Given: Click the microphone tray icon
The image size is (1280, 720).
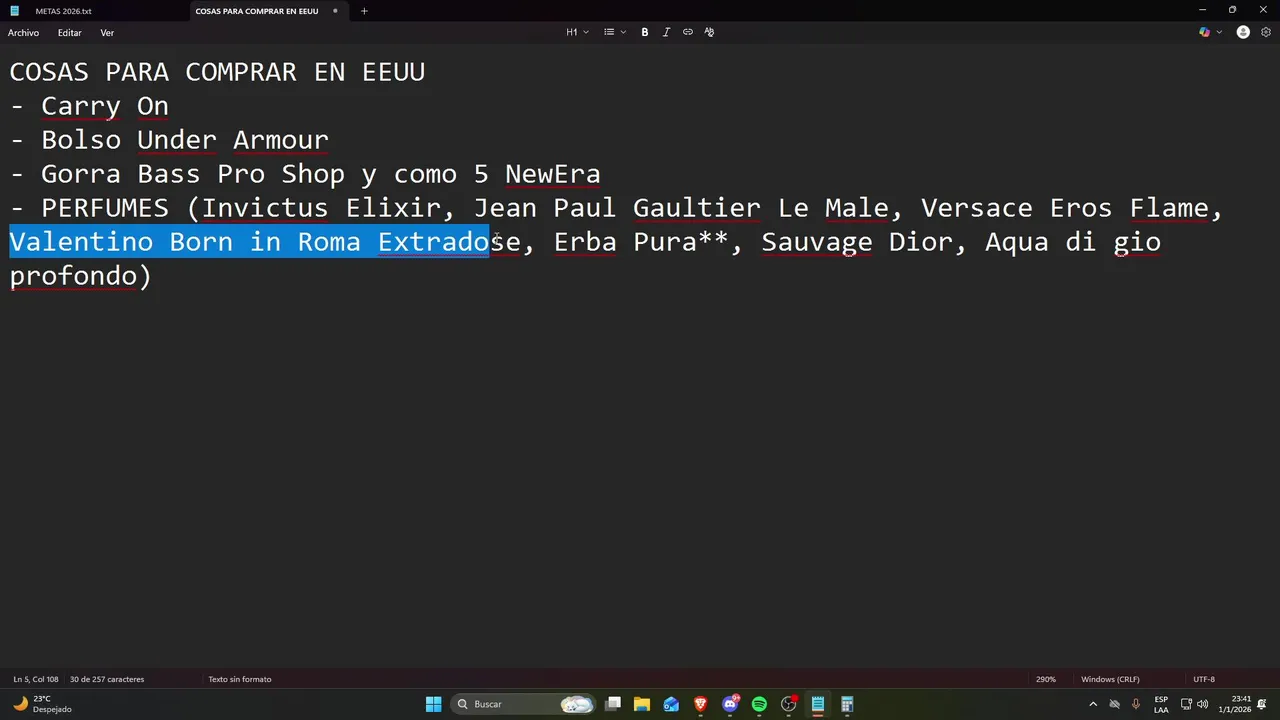Looking at the screenshot, I should click(1135, 704).
